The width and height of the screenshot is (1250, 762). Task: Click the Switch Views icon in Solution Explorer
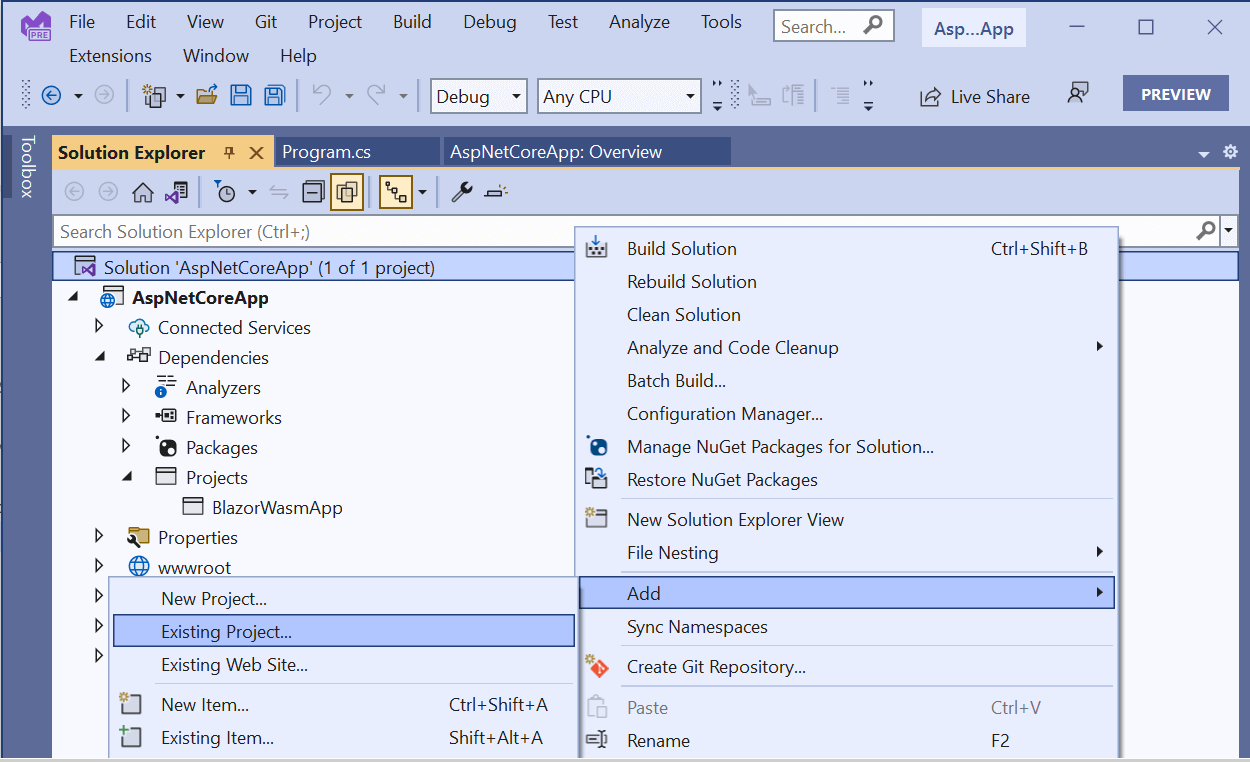176,192
